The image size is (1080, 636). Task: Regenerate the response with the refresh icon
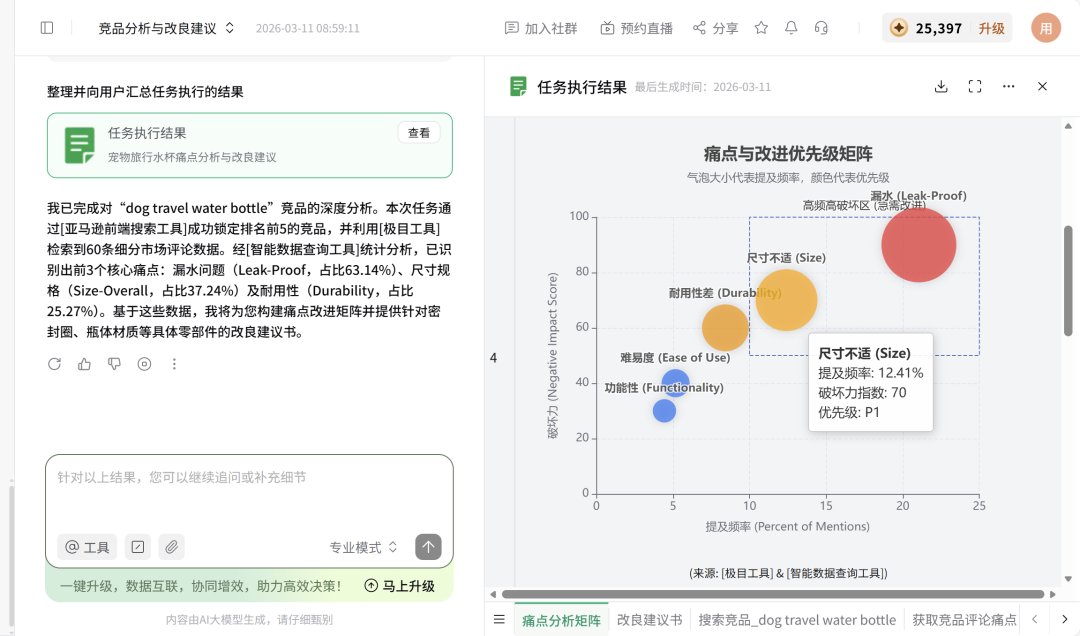point(54,364)
